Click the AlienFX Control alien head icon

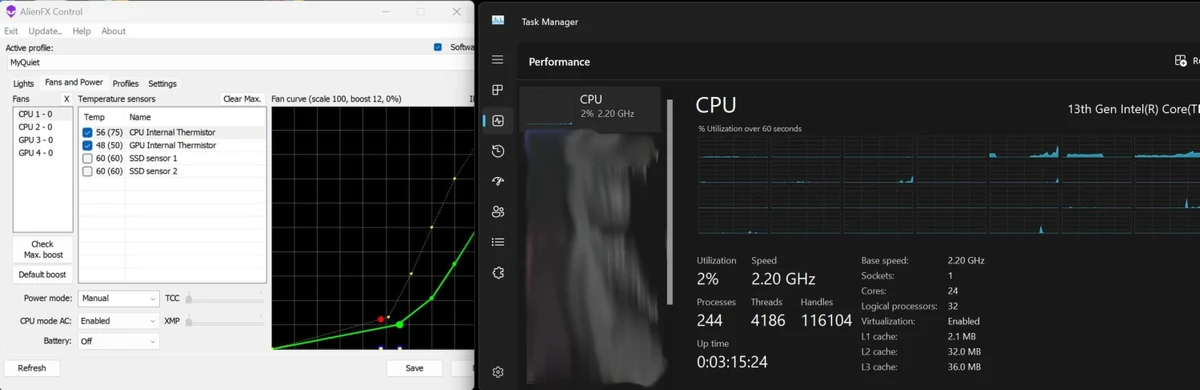click(x=11, y=11)
